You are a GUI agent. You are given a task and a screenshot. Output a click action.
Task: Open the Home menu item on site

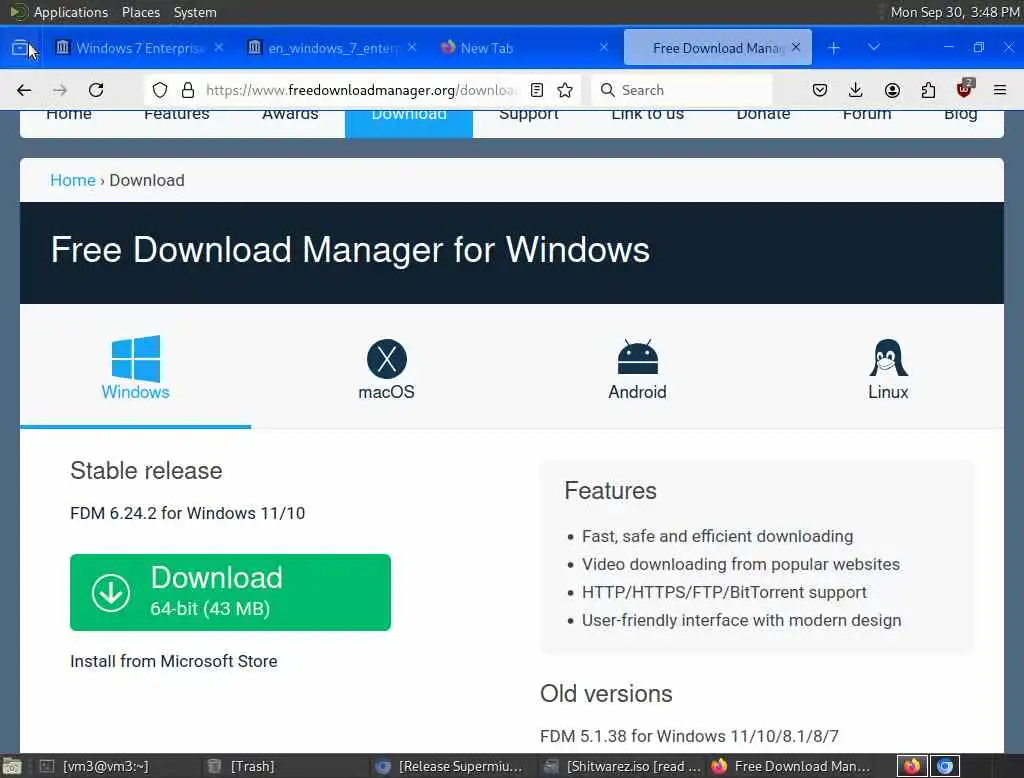tap(69, 114)
